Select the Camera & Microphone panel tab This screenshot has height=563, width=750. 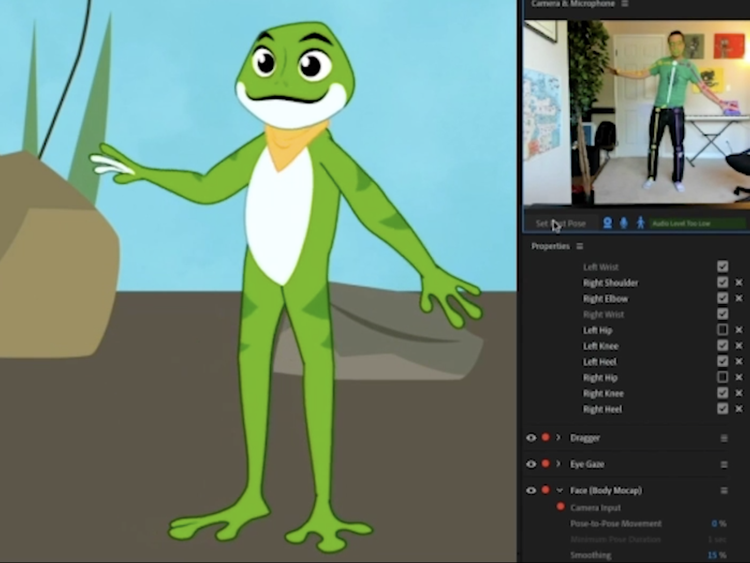click(573, 3)
